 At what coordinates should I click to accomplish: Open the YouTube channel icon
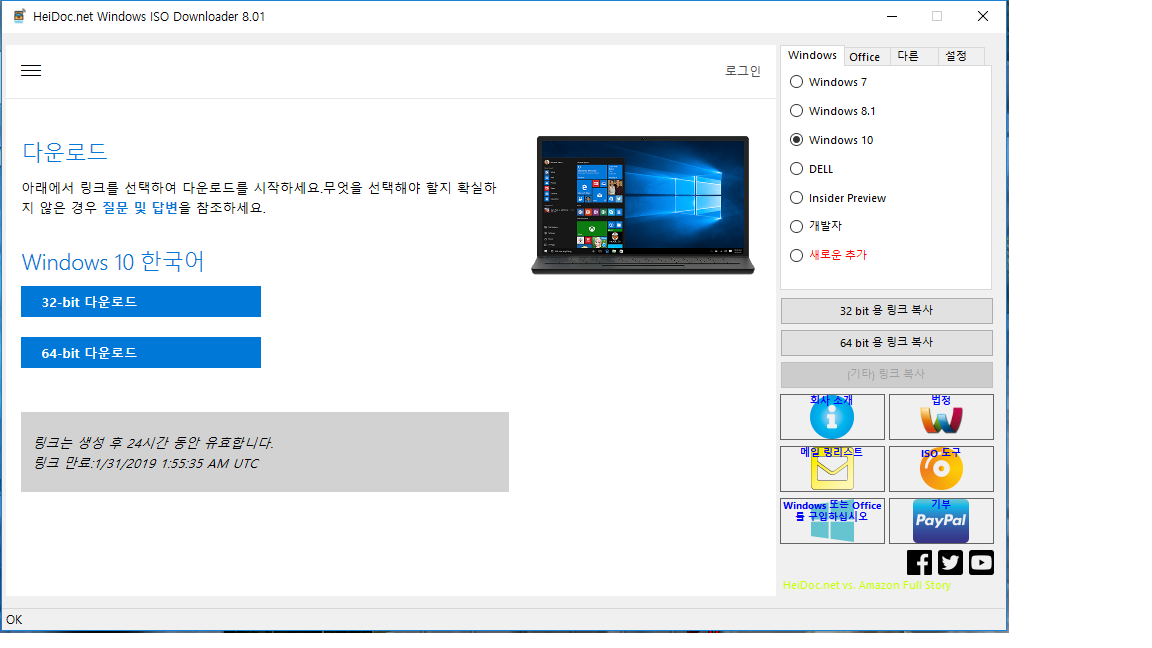coord(981,563)
